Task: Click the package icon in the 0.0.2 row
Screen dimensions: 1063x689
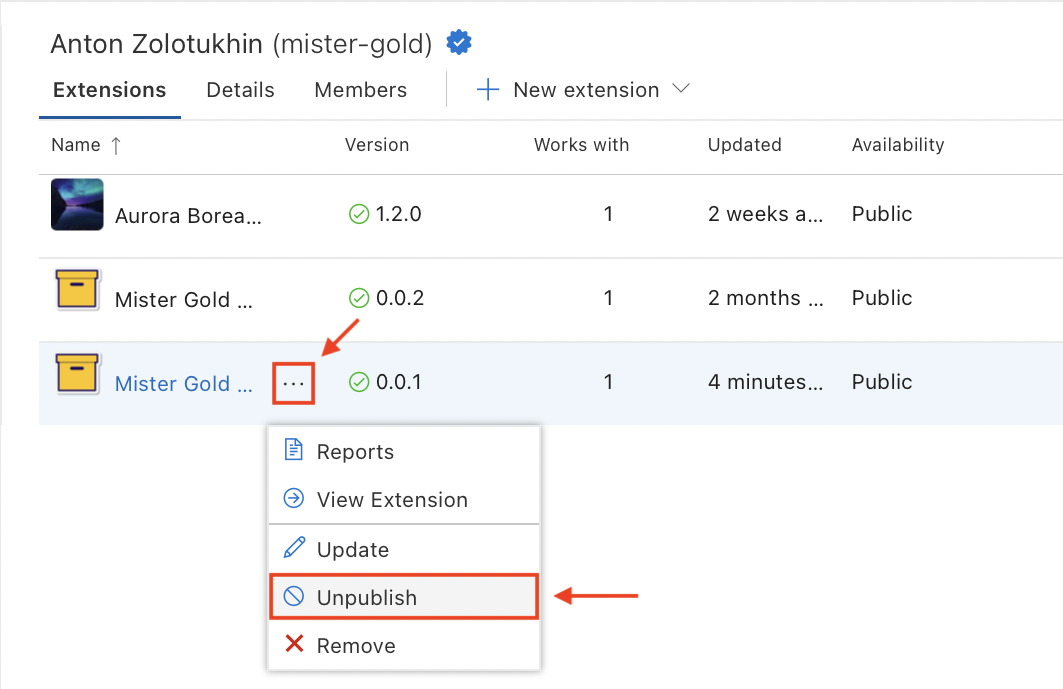Action: [x=77, y=289]
